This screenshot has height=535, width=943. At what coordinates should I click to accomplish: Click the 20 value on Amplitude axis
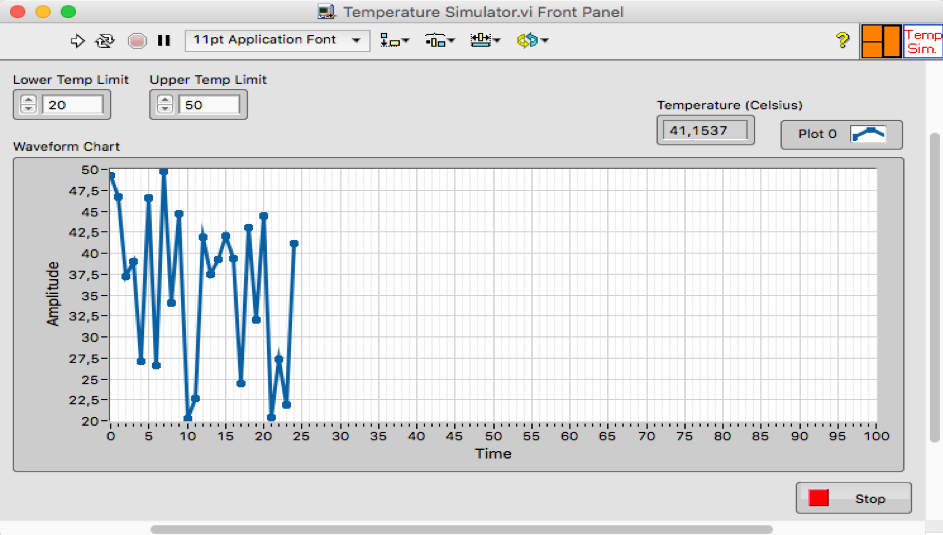coord(90,421)
